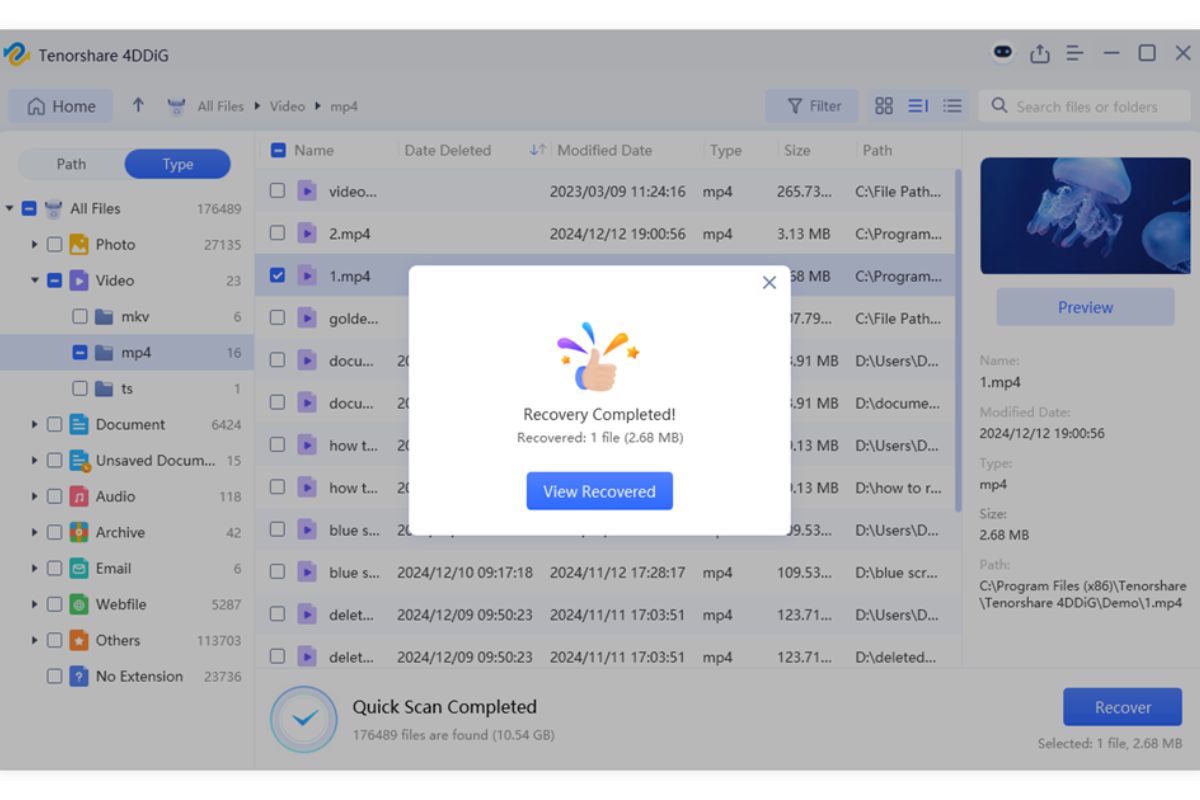Switch to grid thumbnail view
This screenshot has width=1200, height=800.
pyautogui.click(x=884, y=106)
